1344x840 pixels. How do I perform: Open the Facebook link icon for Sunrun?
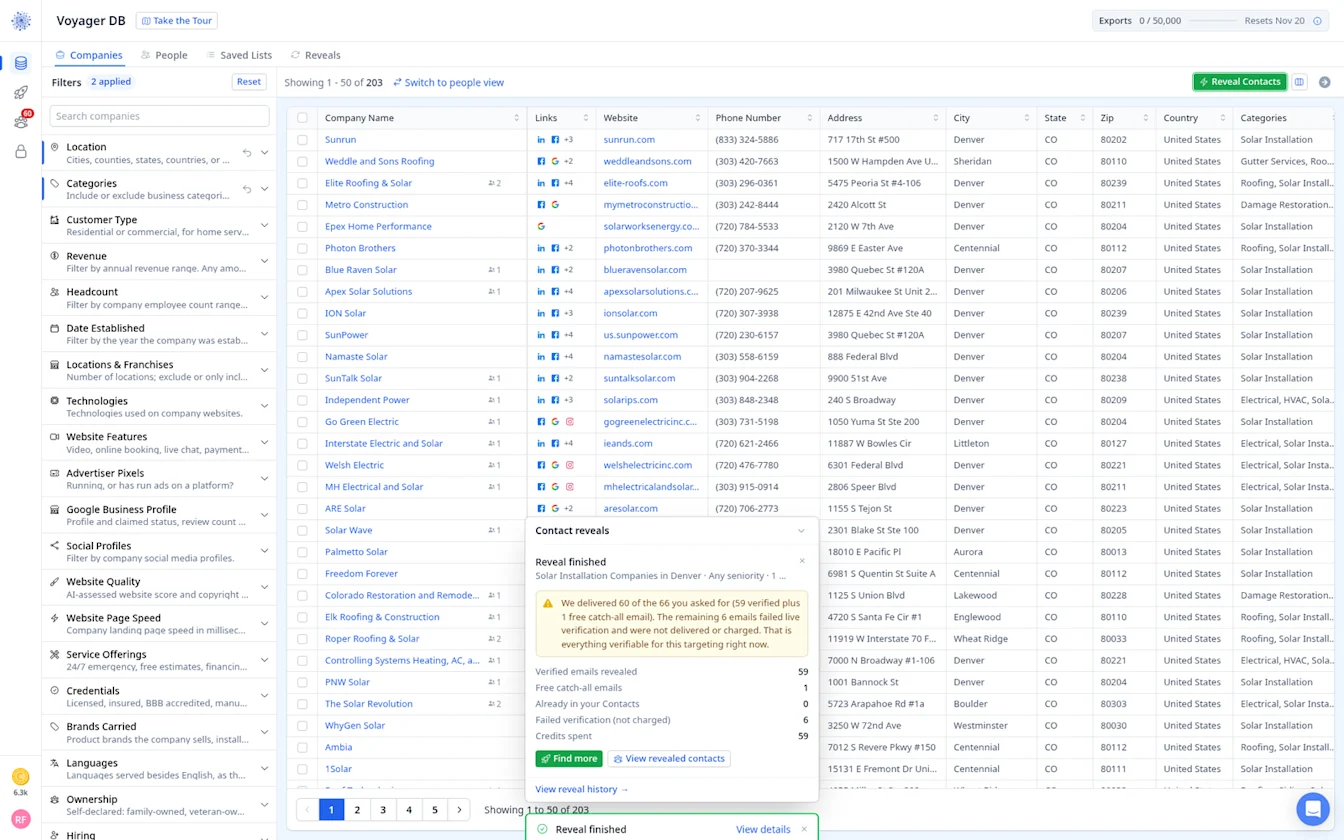pyautogui.click(x=555, y=140)
